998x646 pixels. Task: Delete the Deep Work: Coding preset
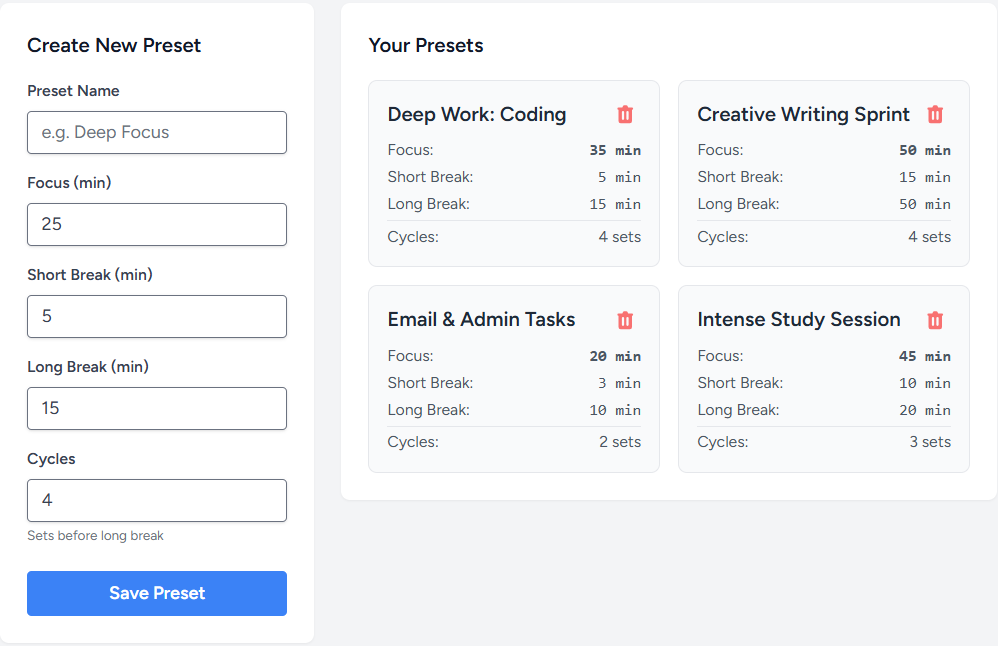[x=625, y=115]
